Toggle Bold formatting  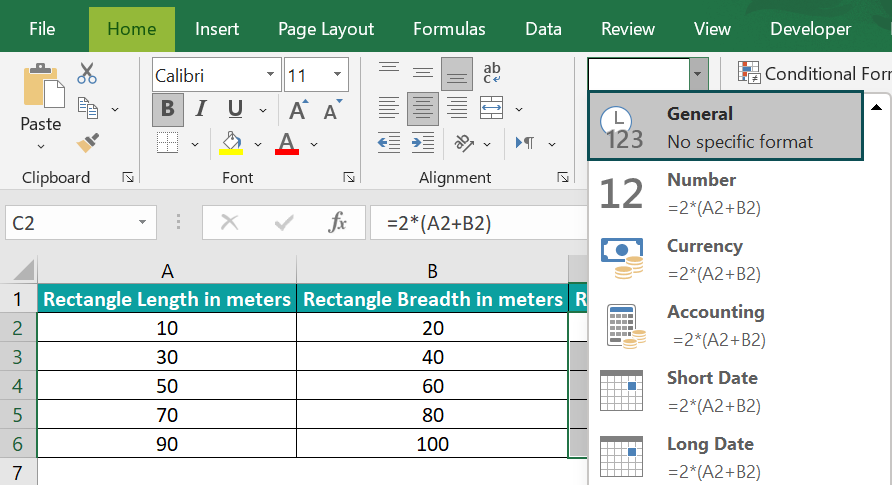[168, 109]
